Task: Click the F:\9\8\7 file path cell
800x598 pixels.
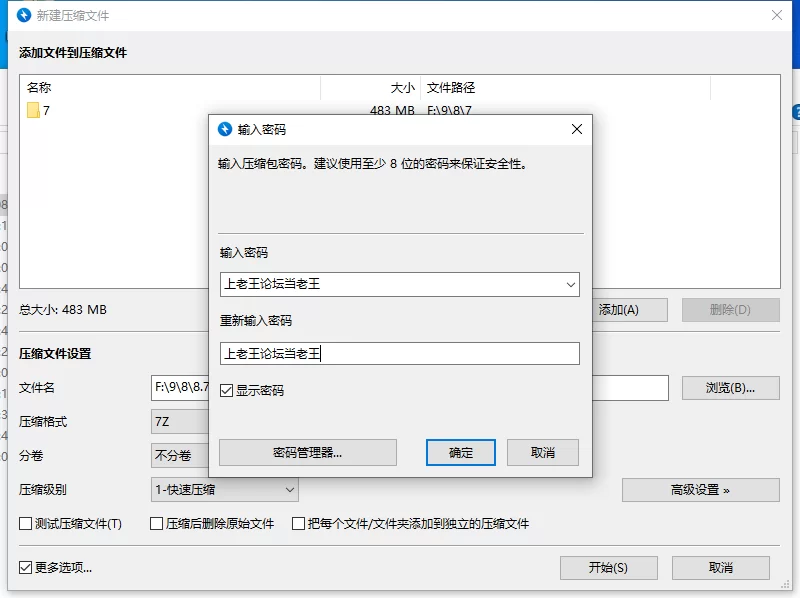Action: pyautogui.click(x=449, y=110)
